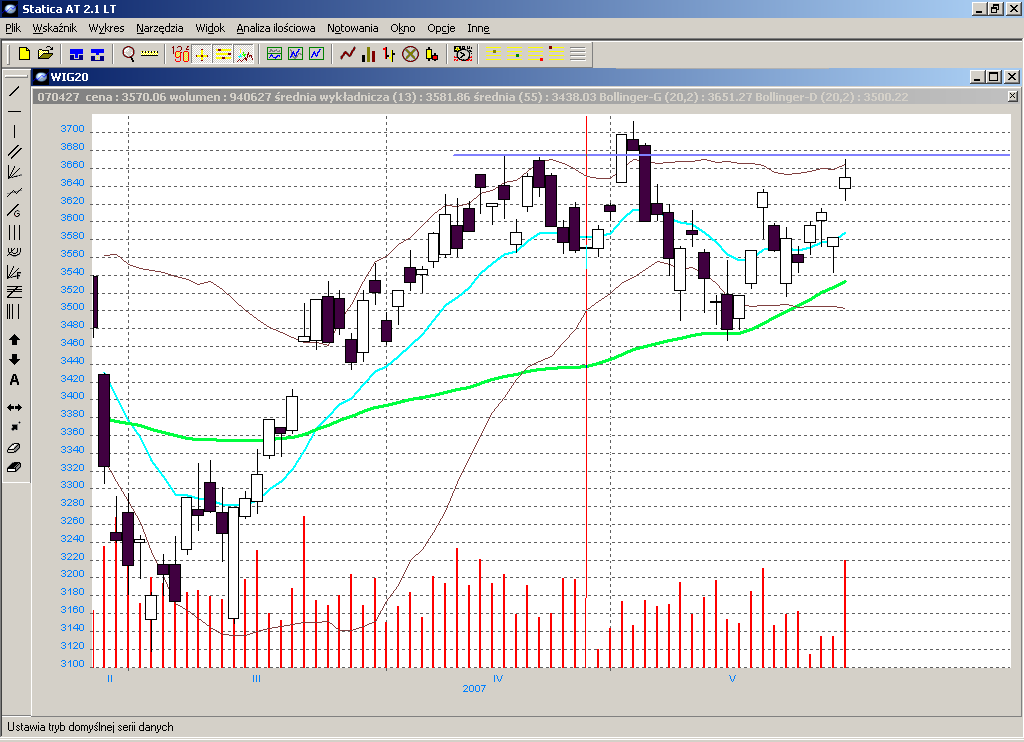Create a new chart file
Screen dimensions: 1024x742
[24, 54]
